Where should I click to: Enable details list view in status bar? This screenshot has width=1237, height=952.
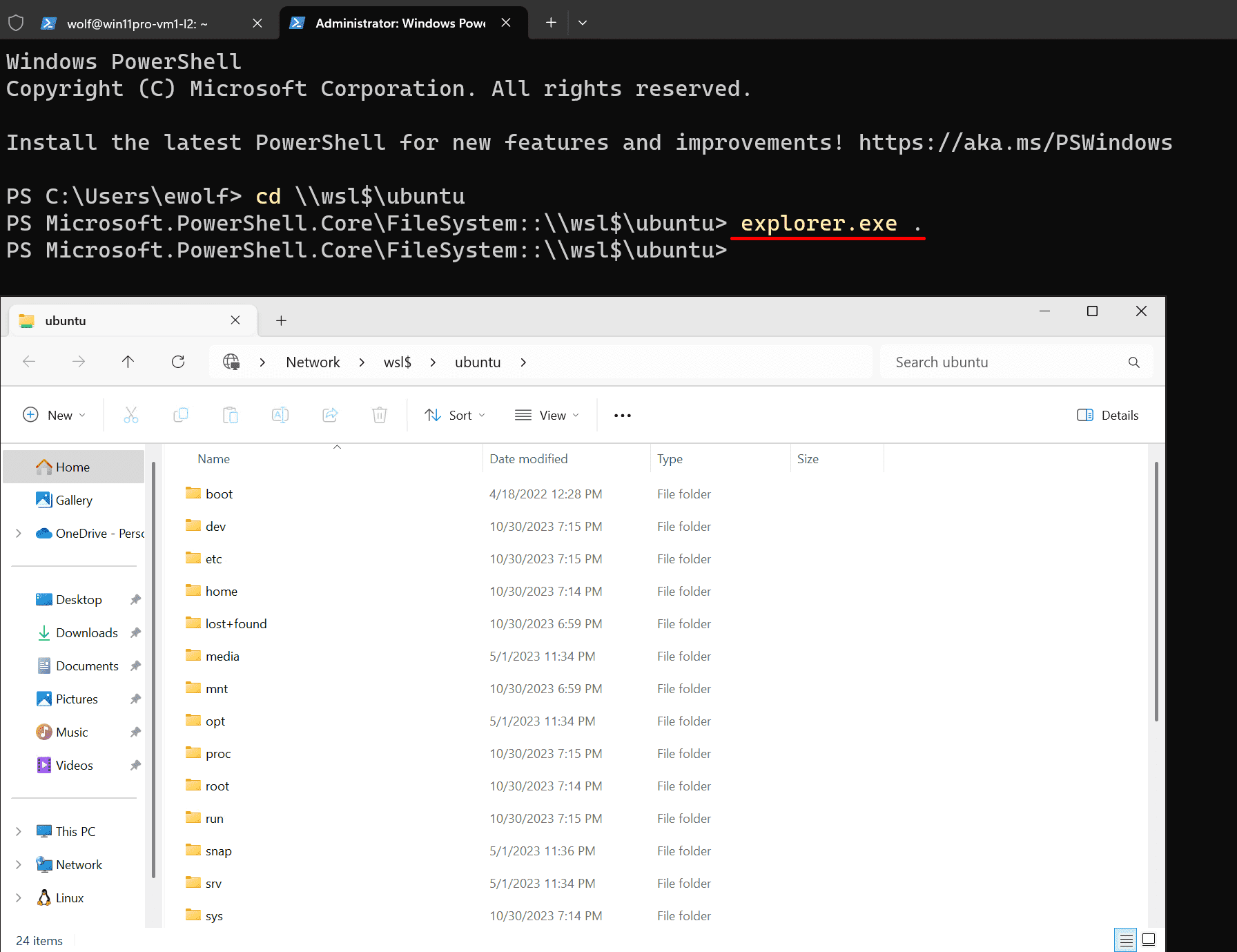(1125, 940)
